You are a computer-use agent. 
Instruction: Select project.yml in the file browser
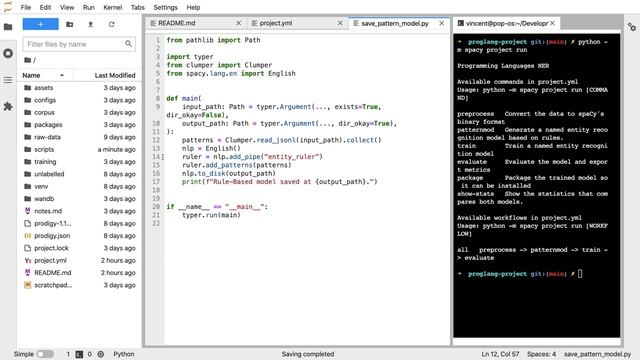[79, 260]
